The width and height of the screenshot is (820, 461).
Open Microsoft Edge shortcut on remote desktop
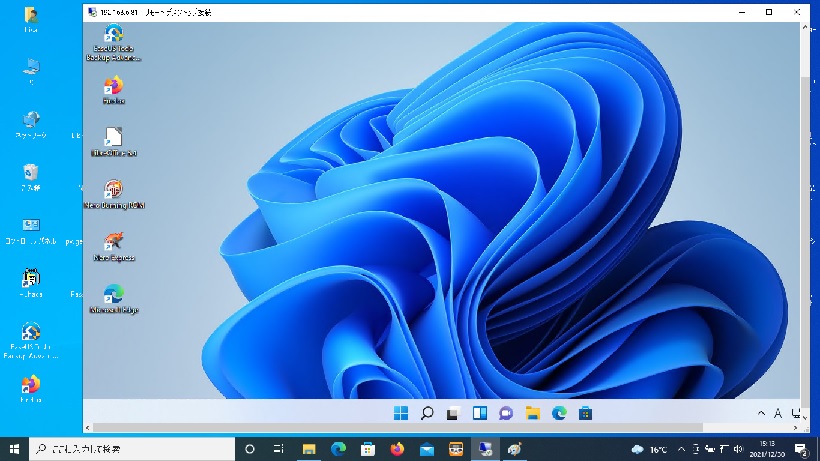tap(114, 295)
